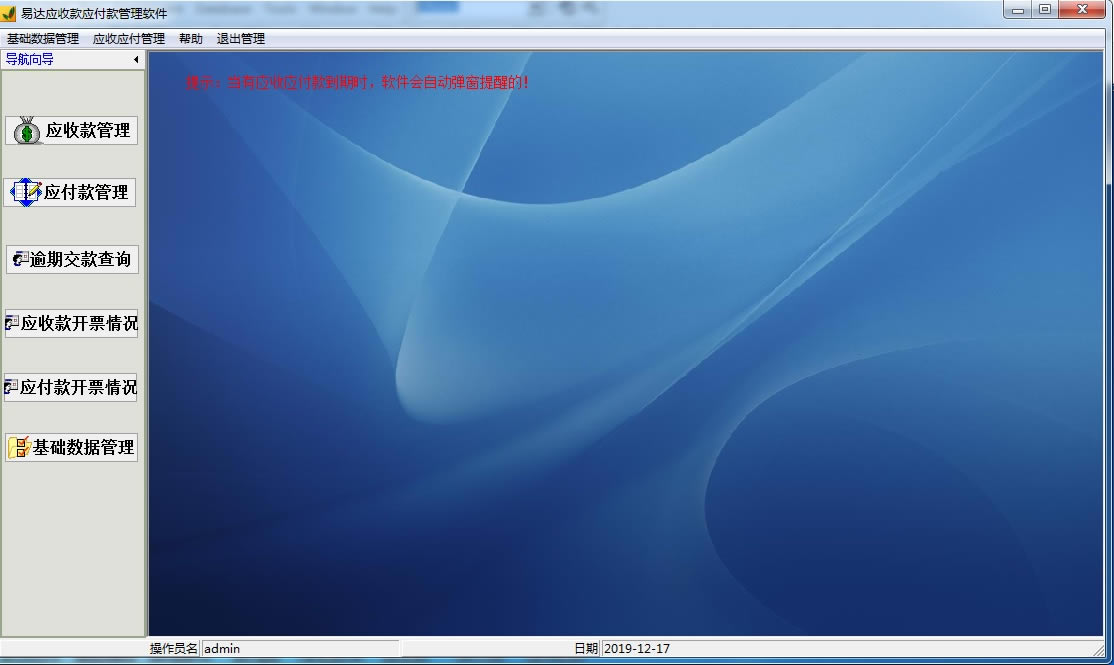Click the window resize grip at corner
Image resolution: width=1114 pixels, height=665 pixels.
point(1099,649)
